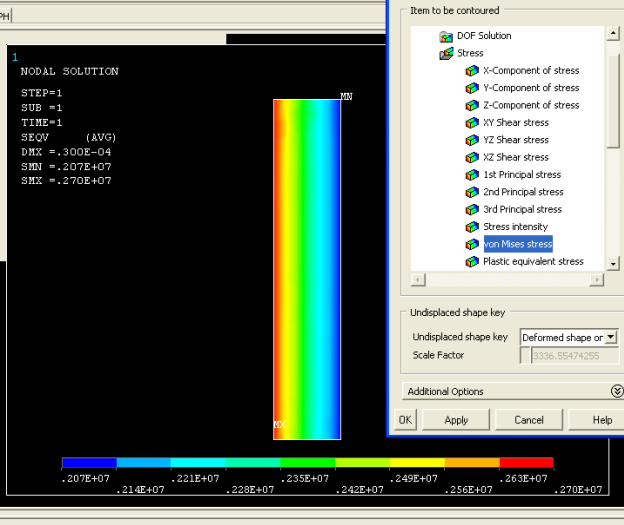Click the Plastic equivalent stress cube icon
The height and width of the screenshot is (525, 624).
click(x=472, y=262)
